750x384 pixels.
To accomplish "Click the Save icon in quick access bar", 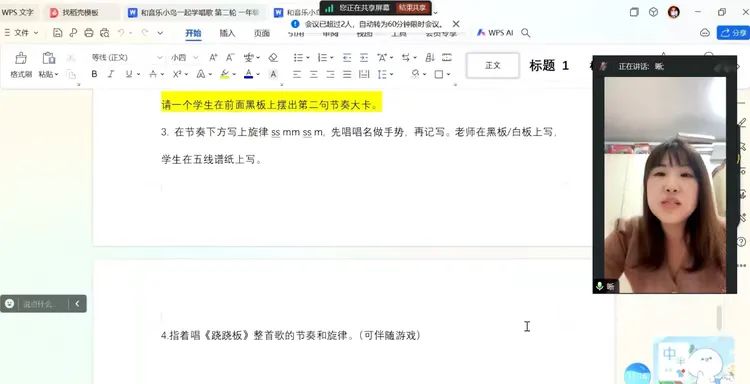I will tap(57, 33).
